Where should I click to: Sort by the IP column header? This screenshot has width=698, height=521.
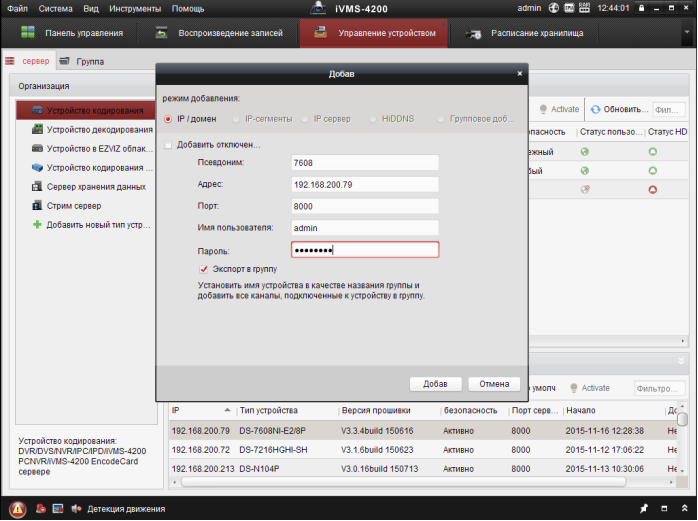(201, 410)
